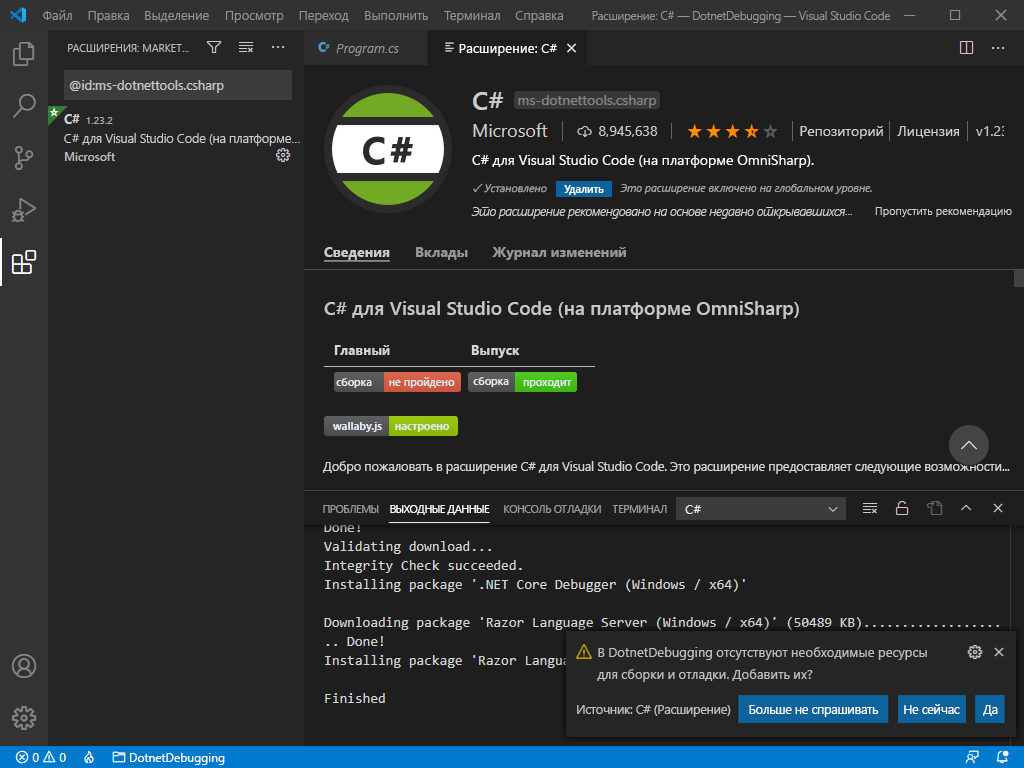
Task: Open the Search view
Action: pos(24,105)
